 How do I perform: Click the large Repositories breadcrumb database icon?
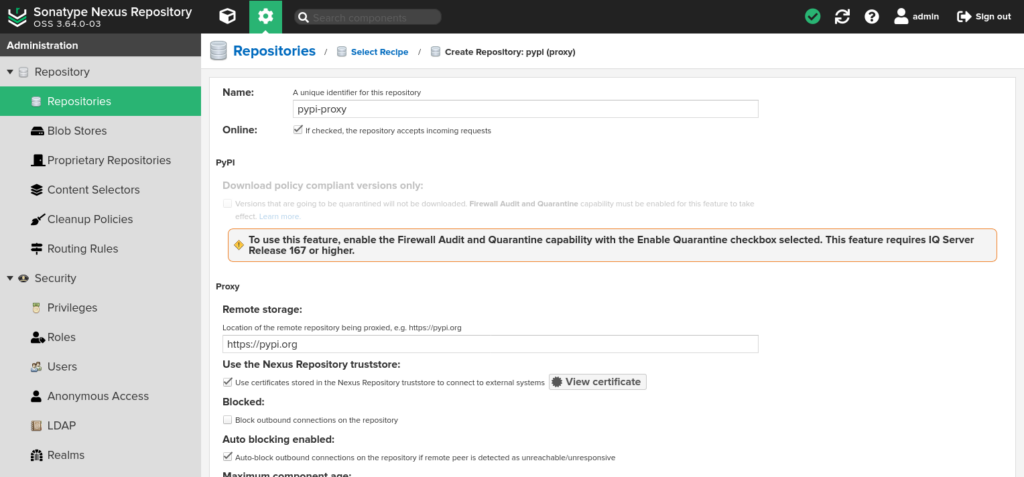pos(218,51)
